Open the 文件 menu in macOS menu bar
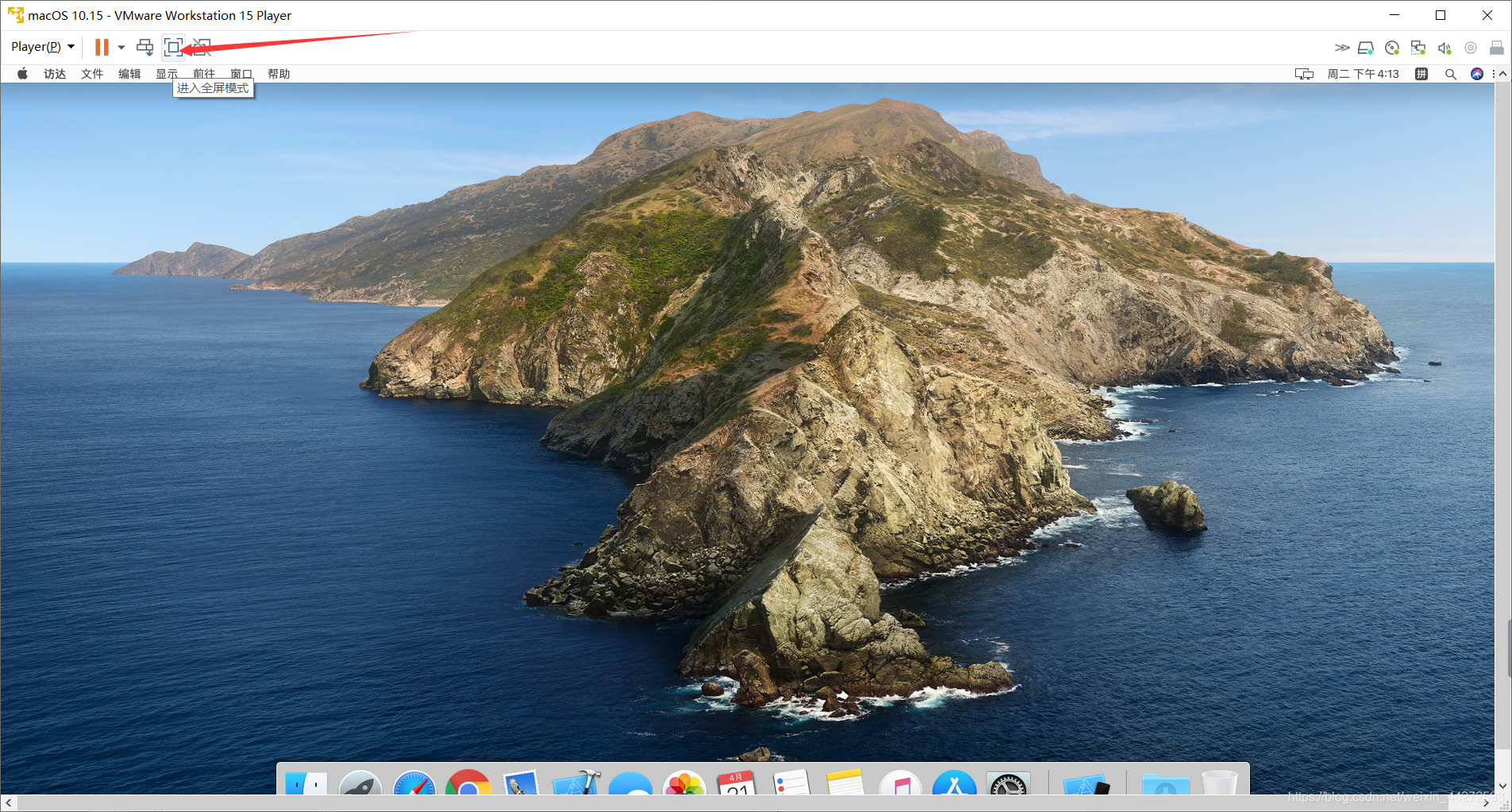This screenshot has width=1512, height=812. pos(92,74)
